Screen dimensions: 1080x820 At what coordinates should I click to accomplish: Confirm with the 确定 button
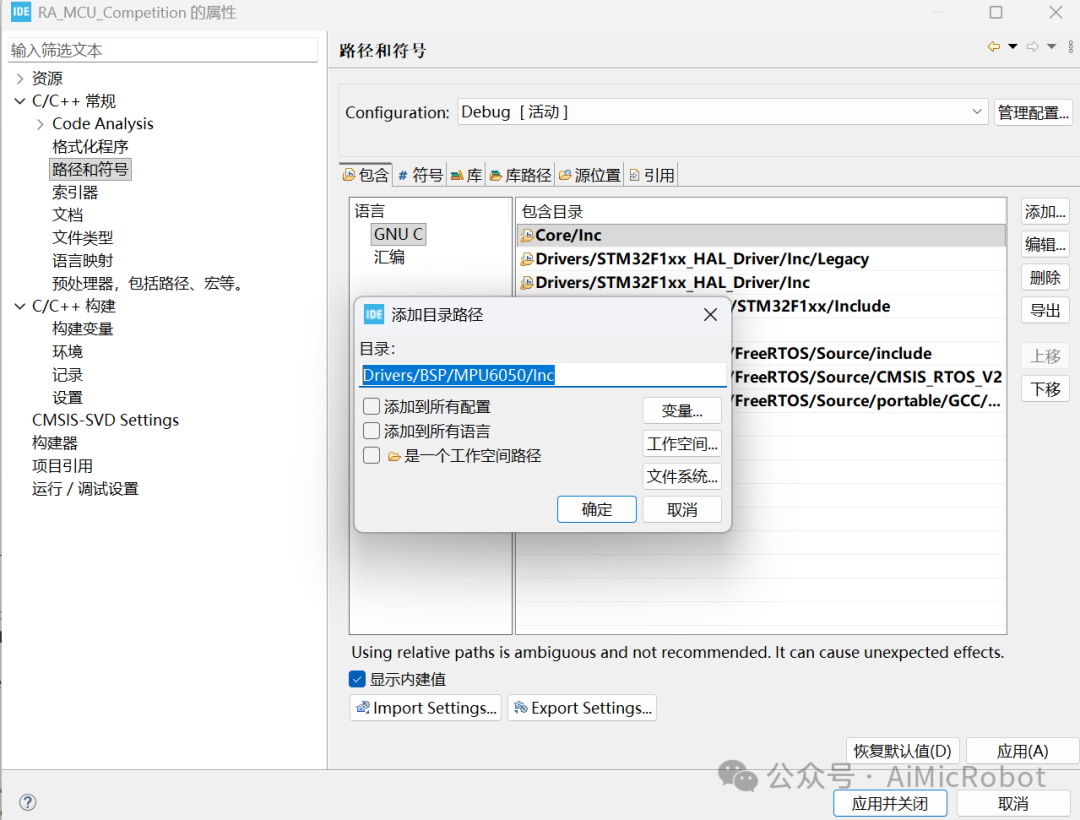click(x=596, y=509)
